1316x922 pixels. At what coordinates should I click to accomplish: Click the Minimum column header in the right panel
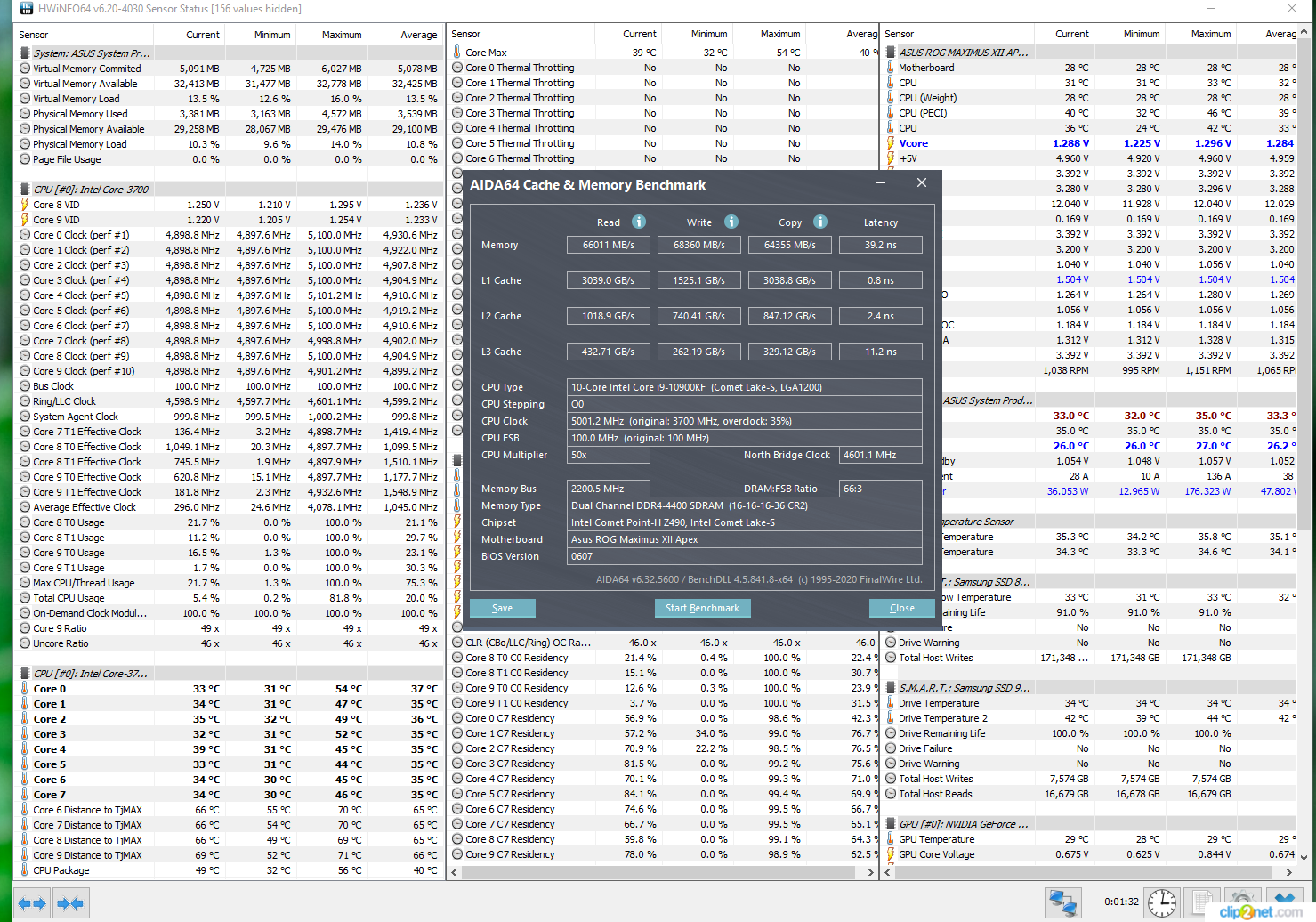1128,34
